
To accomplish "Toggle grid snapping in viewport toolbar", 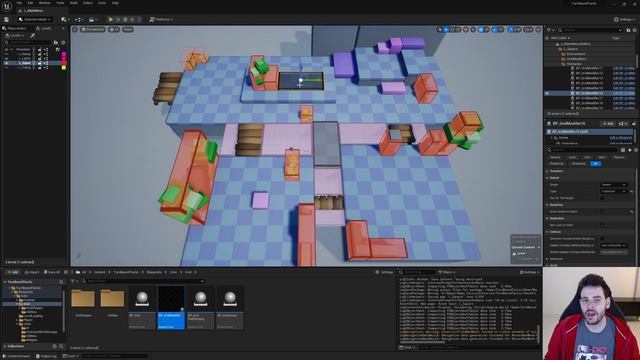I will (481, 30).
